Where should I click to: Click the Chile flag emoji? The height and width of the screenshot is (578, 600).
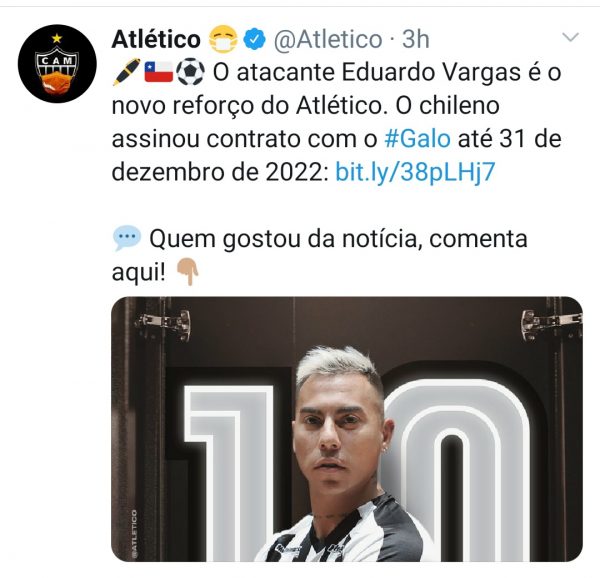point(159,72)
